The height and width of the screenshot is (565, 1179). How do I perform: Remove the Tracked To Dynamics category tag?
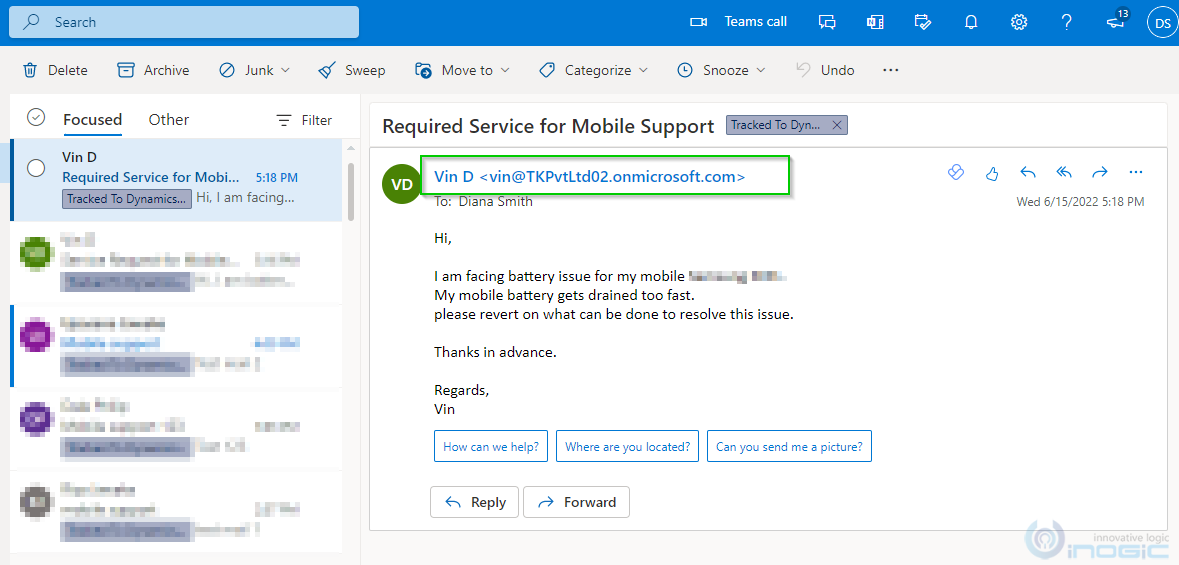[838, 125]
